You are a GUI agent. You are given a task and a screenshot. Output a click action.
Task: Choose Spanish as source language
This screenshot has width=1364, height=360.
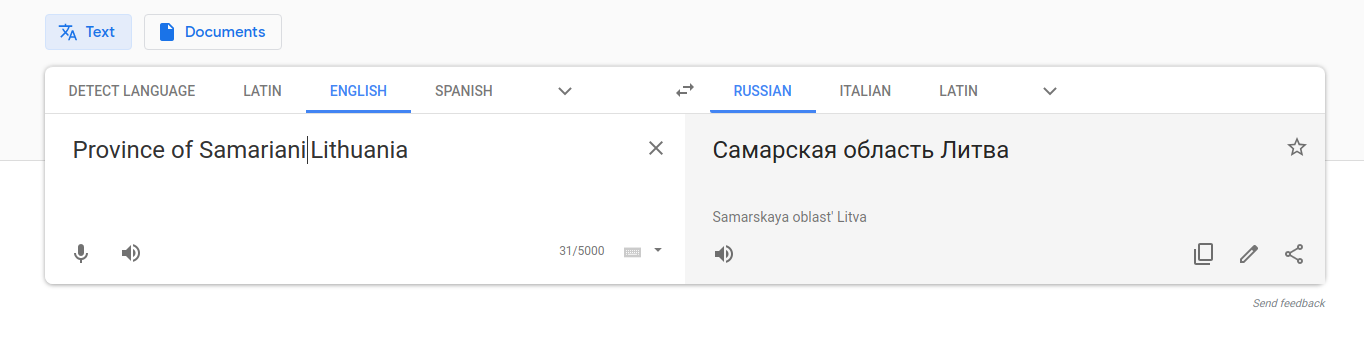coord(464,91)
